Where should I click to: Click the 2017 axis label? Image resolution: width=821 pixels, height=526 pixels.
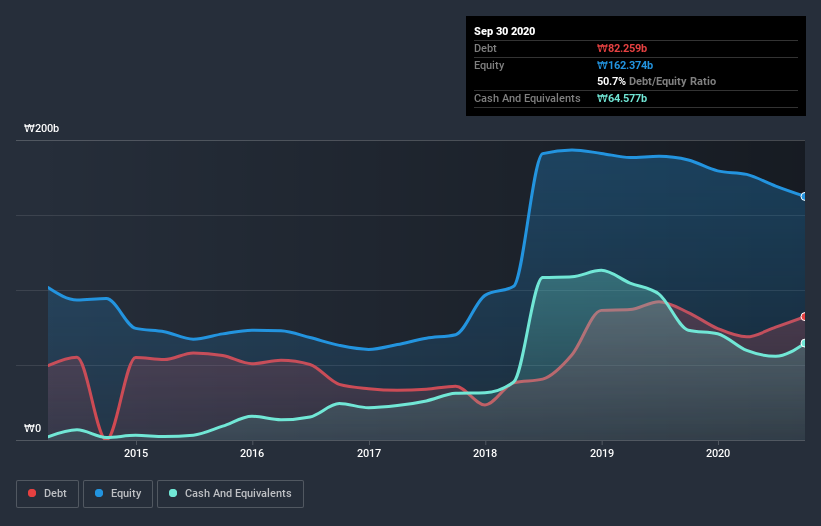(369, 453)
